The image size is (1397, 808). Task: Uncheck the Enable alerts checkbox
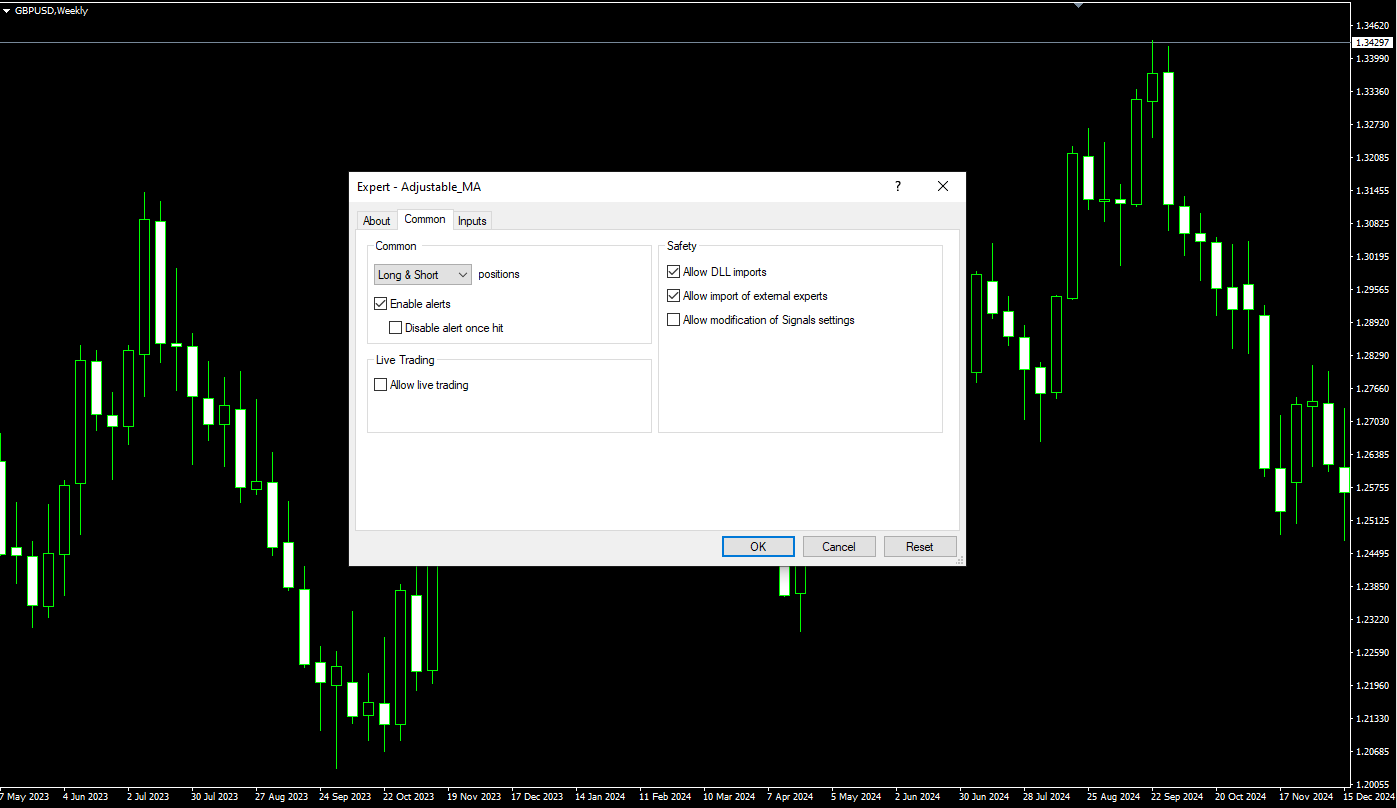[x=381, y=304]
